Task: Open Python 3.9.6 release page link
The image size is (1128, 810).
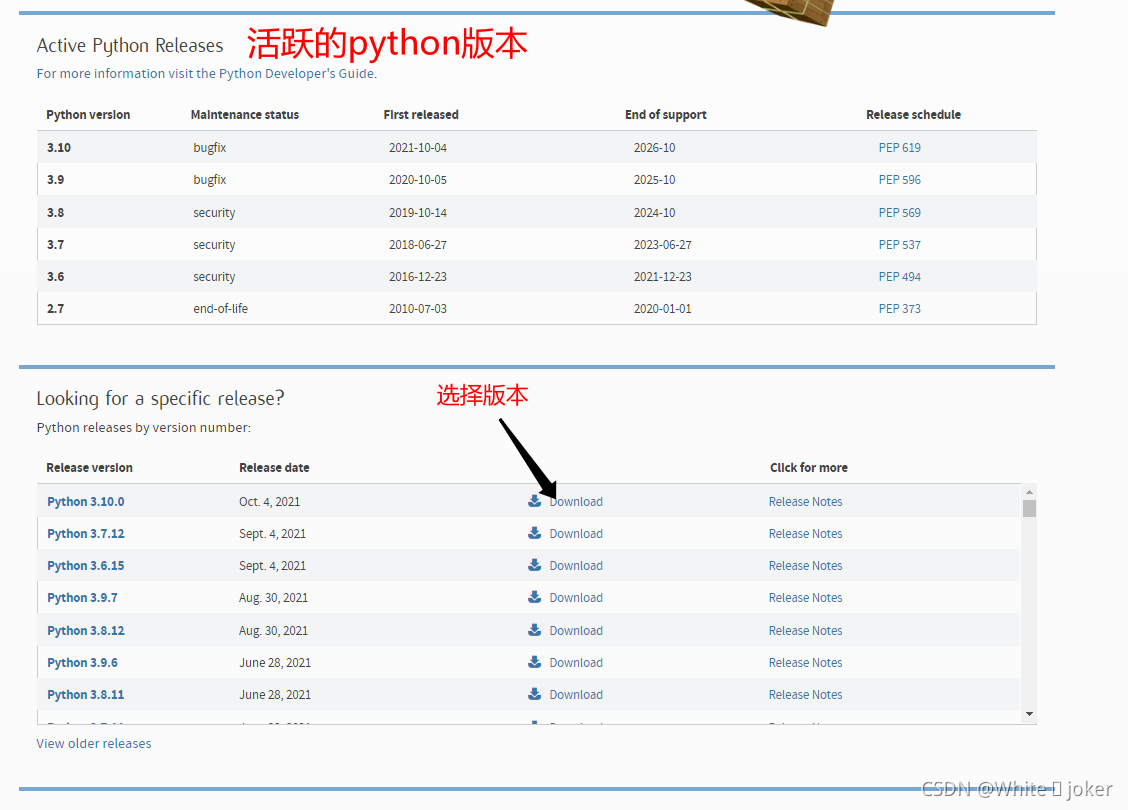Action: [82, 663]
